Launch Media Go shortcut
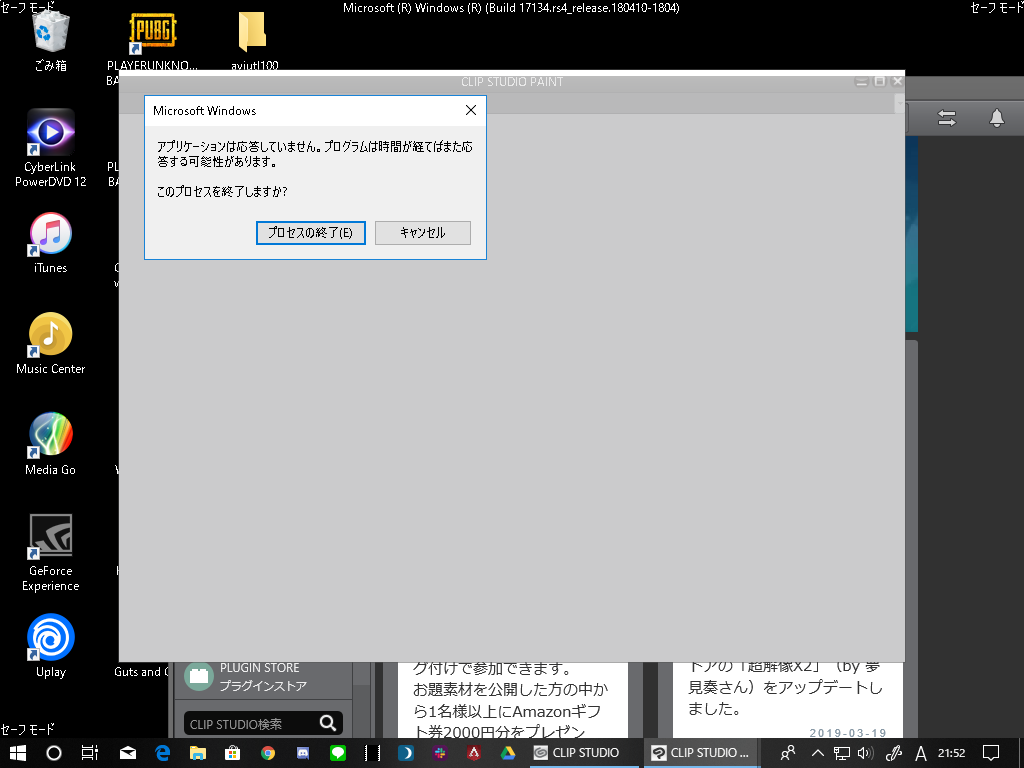Image resolution: width=1024 pixels, height=768 pixels. coord(50,444)
